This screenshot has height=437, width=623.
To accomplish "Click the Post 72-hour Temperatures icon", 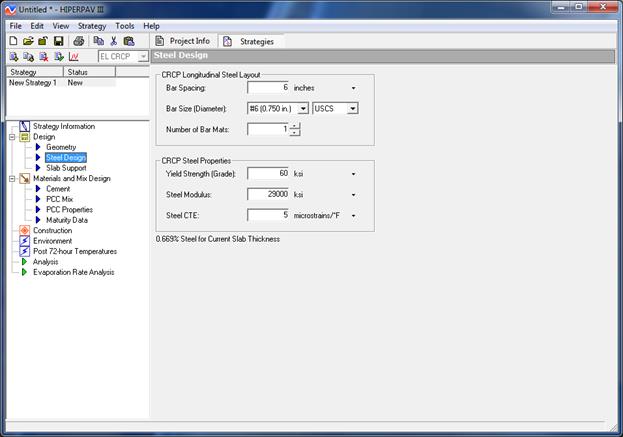I will [25, 251].
